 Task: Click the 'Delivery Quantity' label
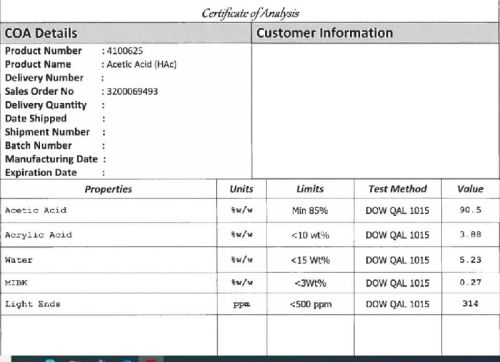[46, 105]
